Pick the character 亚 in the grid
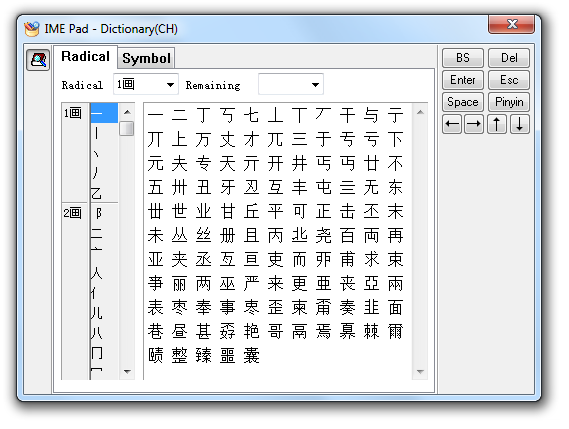The image size is (569, 429). [156, 260]
